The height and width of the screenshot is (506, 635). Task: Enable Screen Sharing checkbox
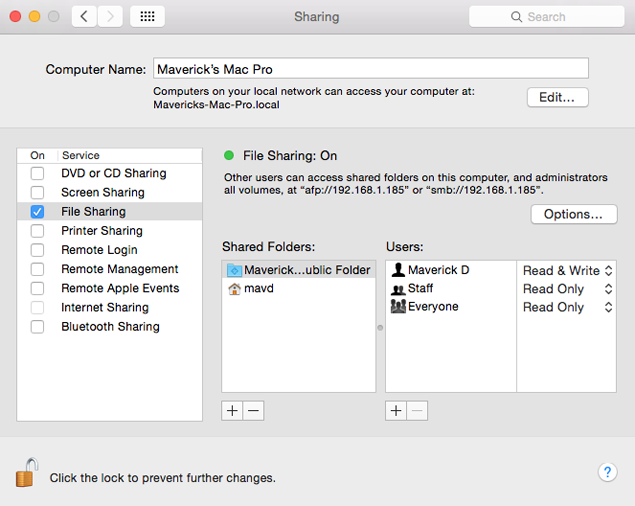(x=37, y=192)
